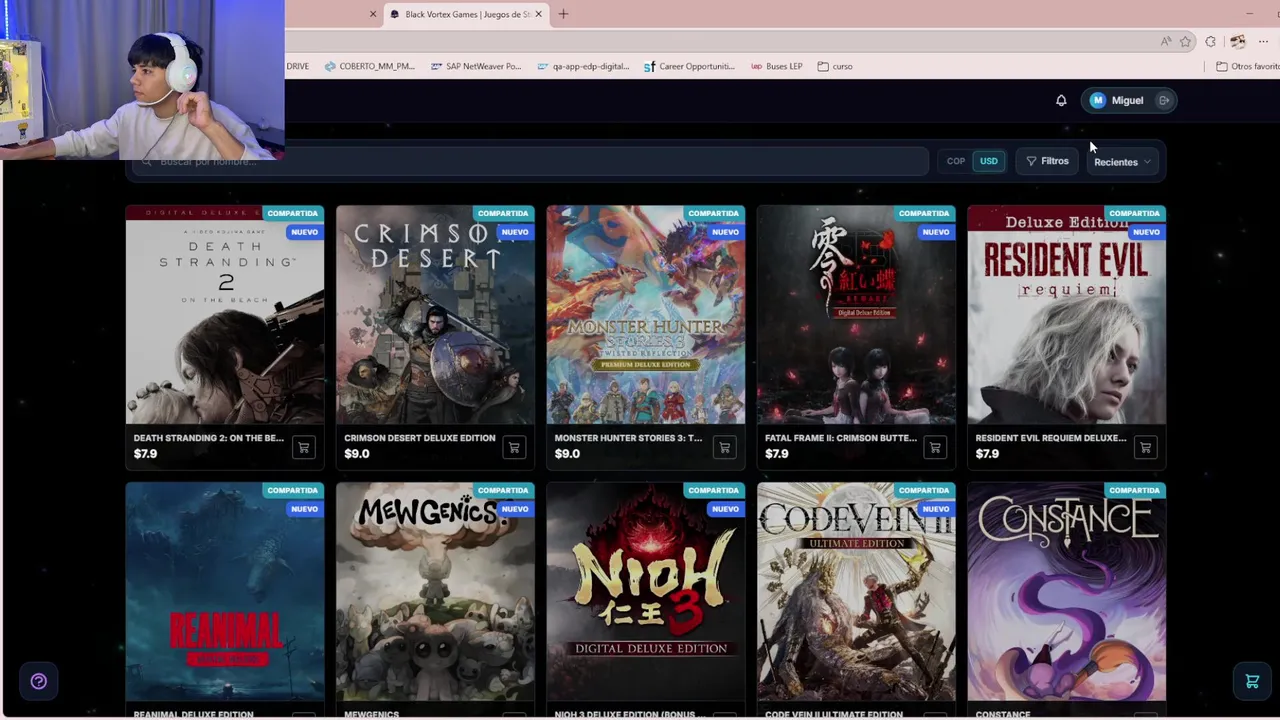The width and height of the screenshot is (1280, 720).
Task: Click the NUEVO badge on Crimson Desert
Action: pos(515,232)
